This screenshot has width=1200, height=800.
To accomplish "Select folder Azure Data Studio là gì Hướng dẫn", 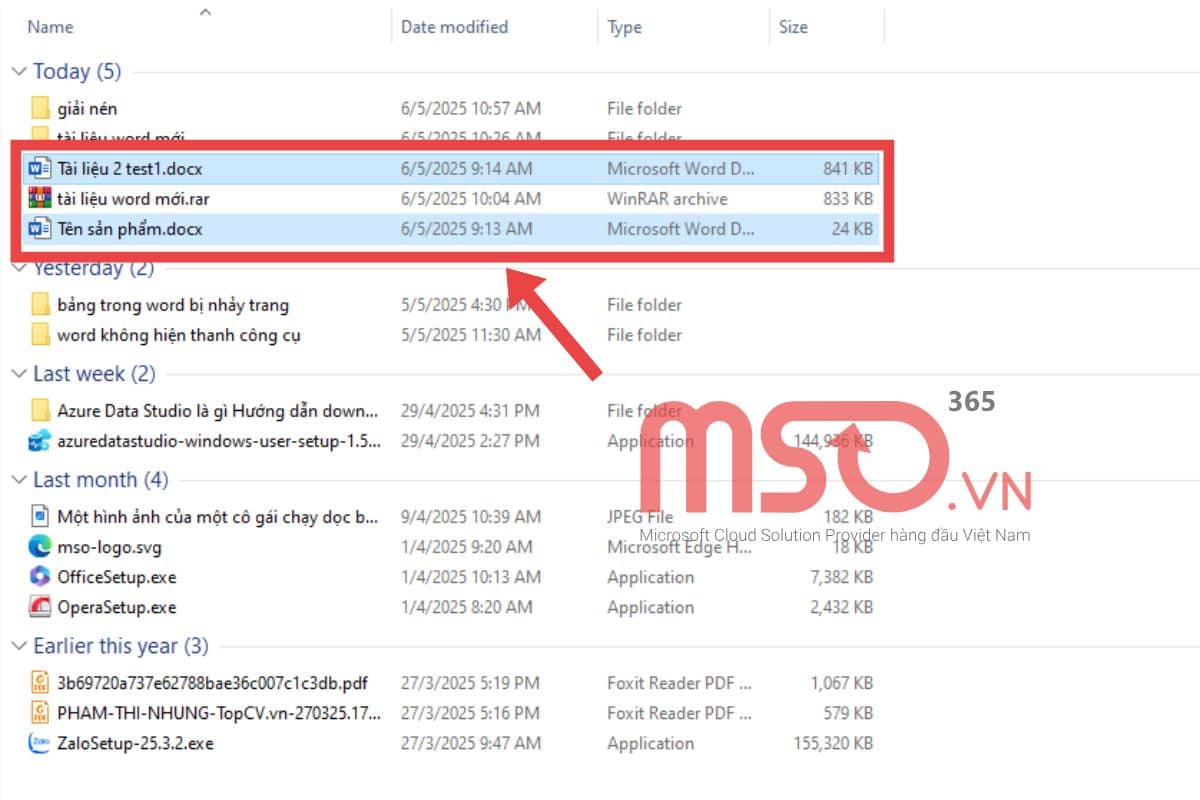I will (x=218, y=410).
